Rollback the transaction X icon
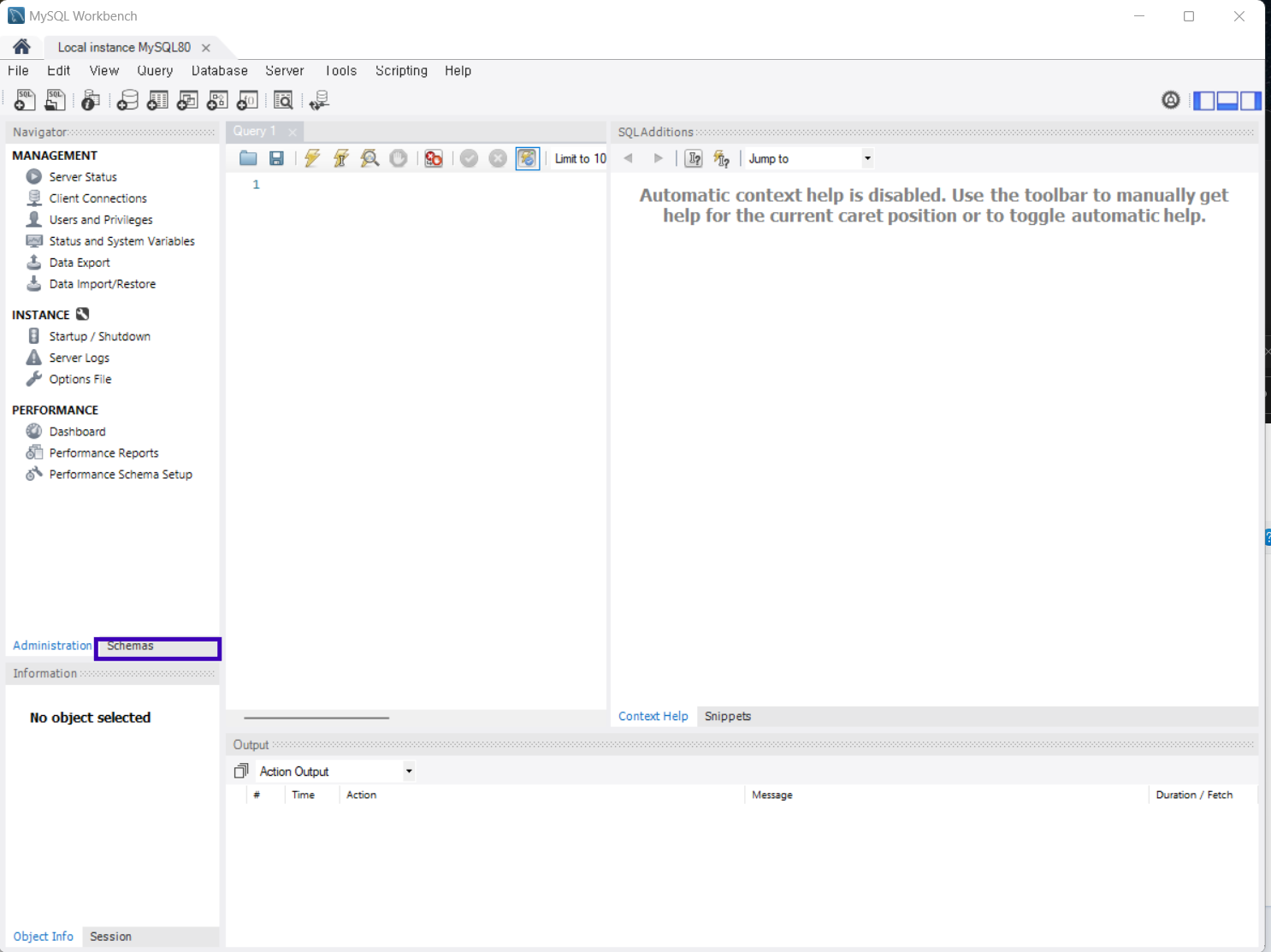The height and width of the screenshot is (952, 1271). pyautogui.click(x=498, y=158)
